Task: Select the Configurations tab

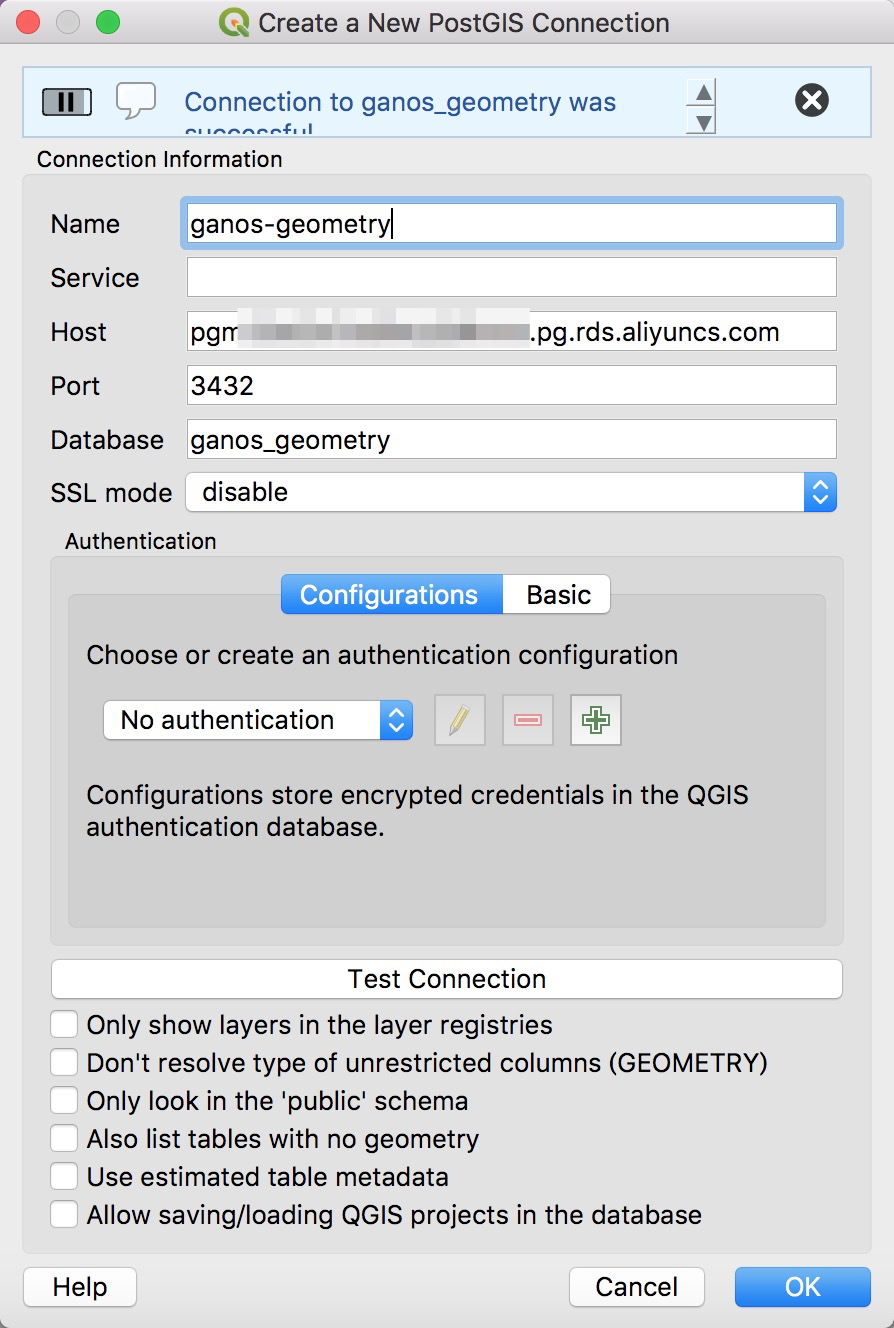Action: coord(389,595)
